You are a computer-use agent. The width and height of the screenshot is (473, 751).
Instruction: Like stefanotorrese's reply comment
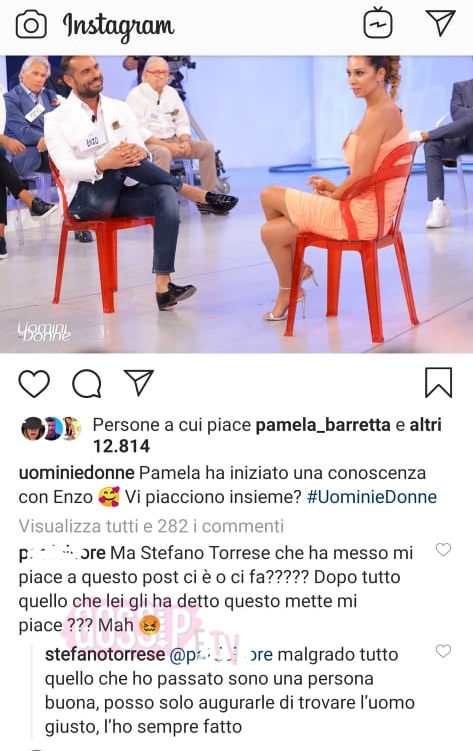pyautogui.click(x=443, y=650)
